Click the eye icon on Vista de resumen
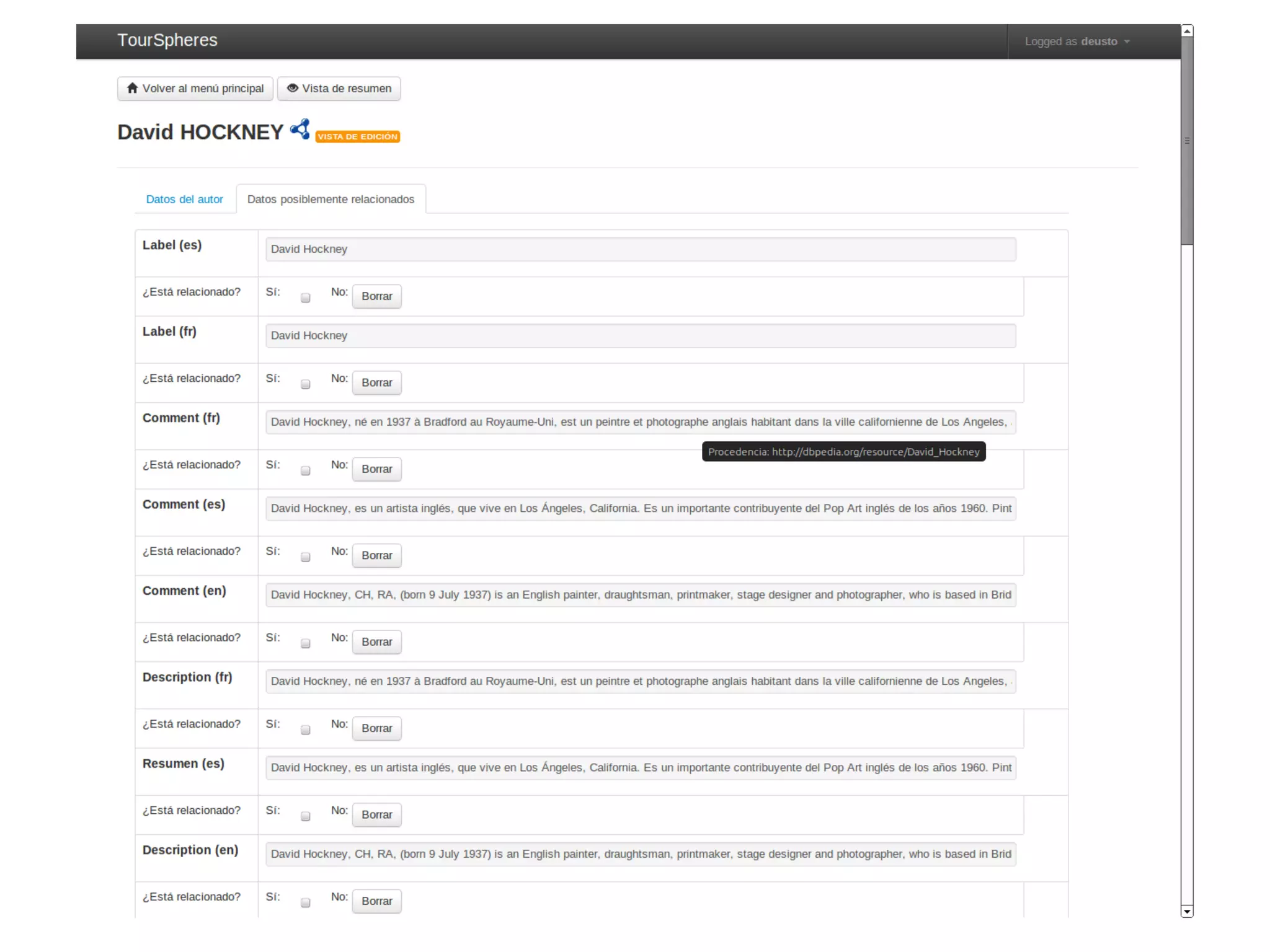Image resolution: width=1270 pixels, height=952 pixels. 293,88
